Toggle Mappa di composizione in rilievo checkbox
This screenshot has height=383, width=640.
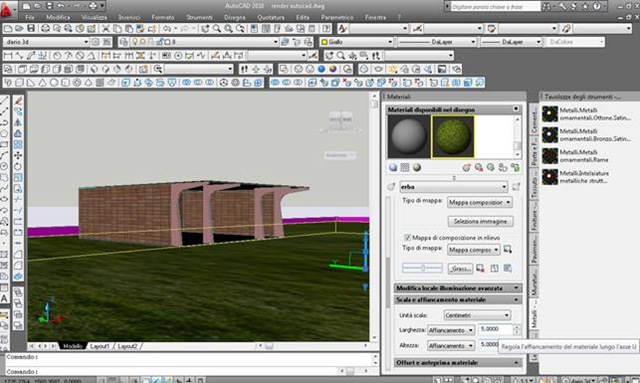(407, 237)
